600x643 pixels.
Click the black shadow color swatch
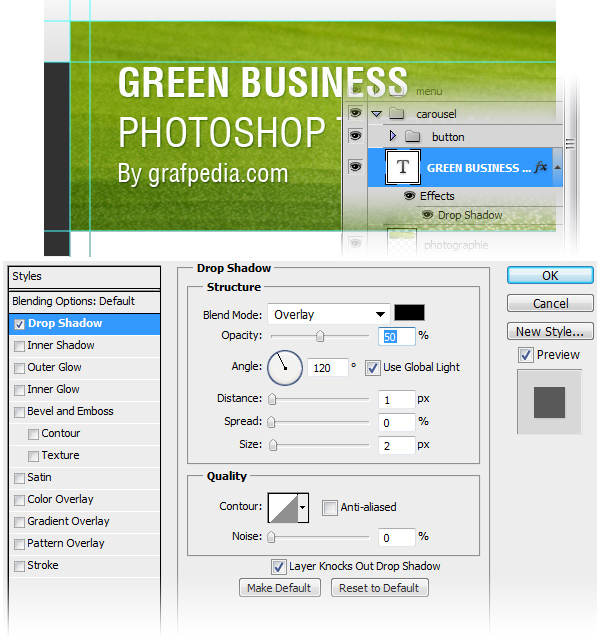(x=409, y=313)
